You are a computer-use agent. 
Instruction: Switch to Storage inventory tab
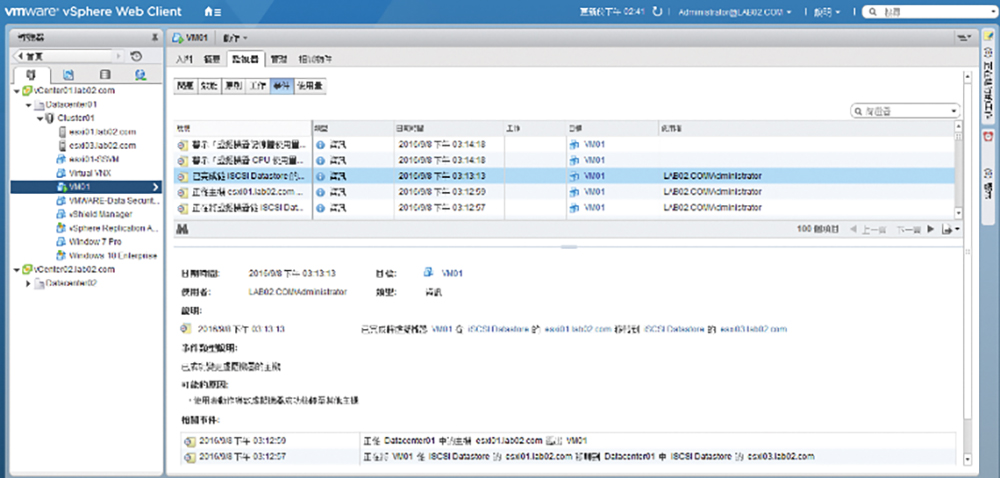tap(105, 75)
